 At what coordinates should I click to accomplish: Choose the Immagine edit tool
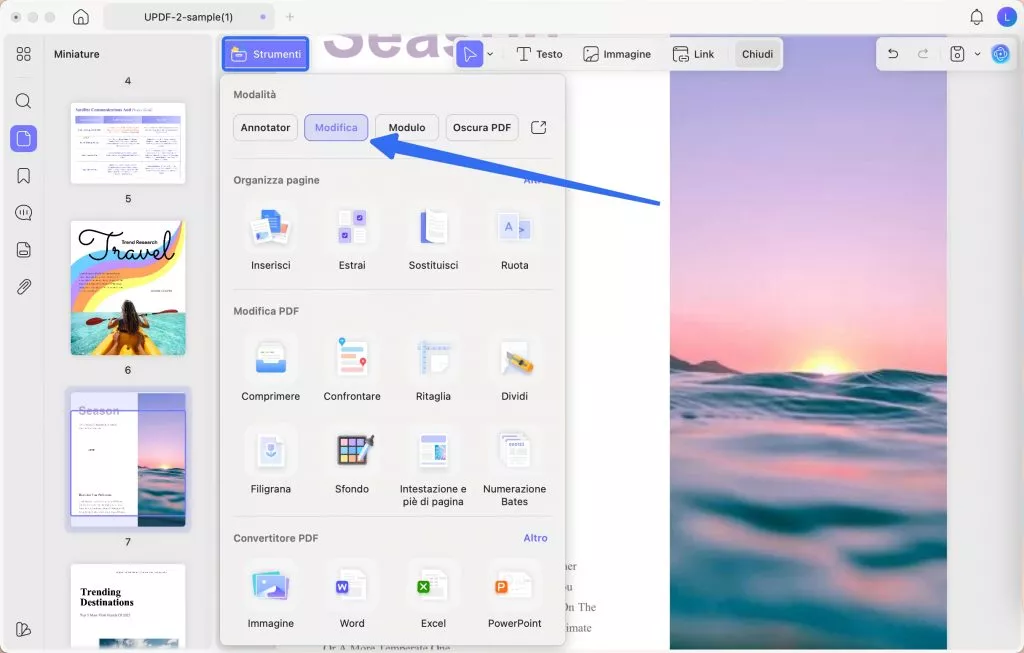pos(617,54)
